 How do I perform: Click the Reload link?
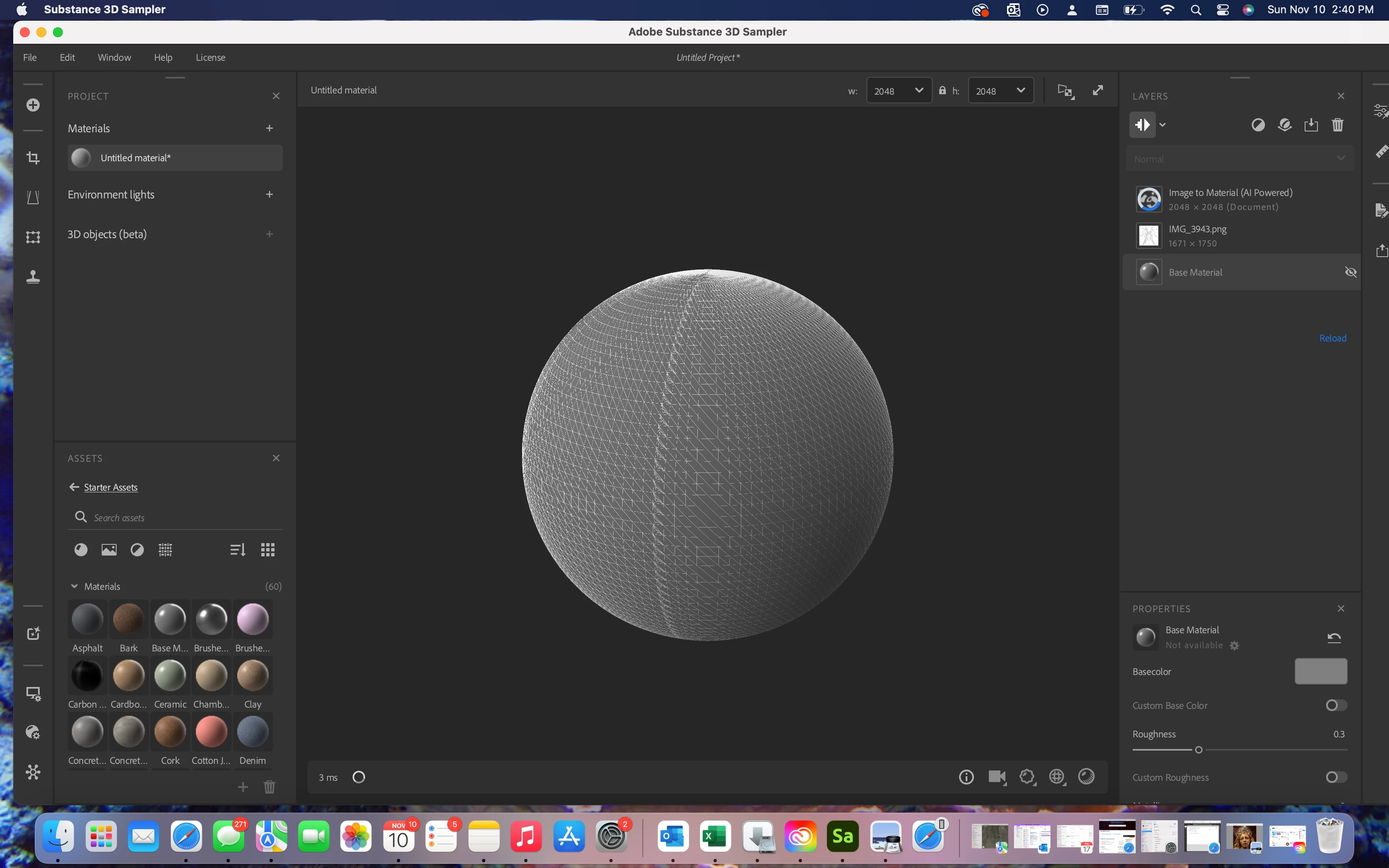(1332, 338)
